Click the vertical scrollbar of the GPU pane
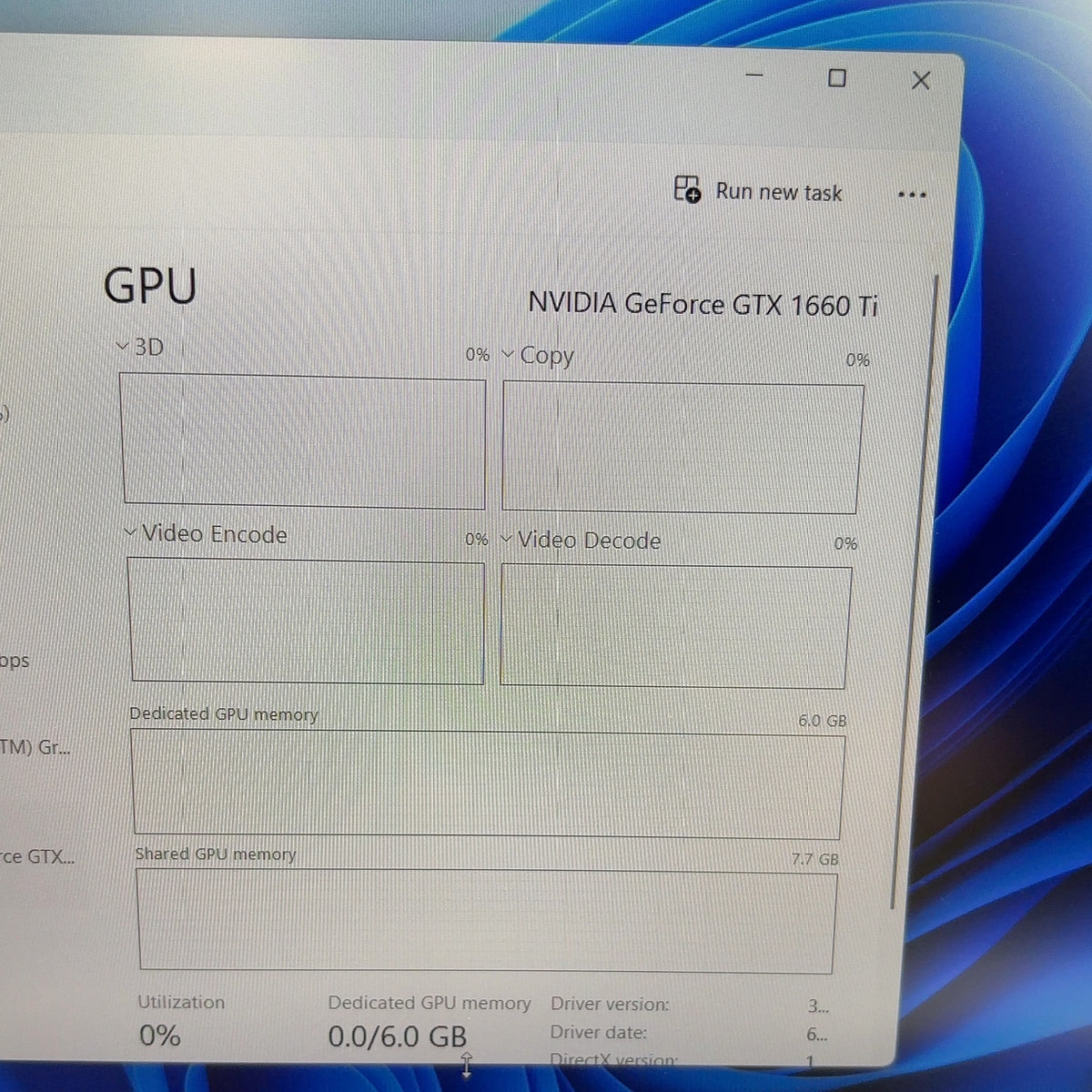Image resolution: width=1092 pixels, height=1092 pixels. point(913,591)
